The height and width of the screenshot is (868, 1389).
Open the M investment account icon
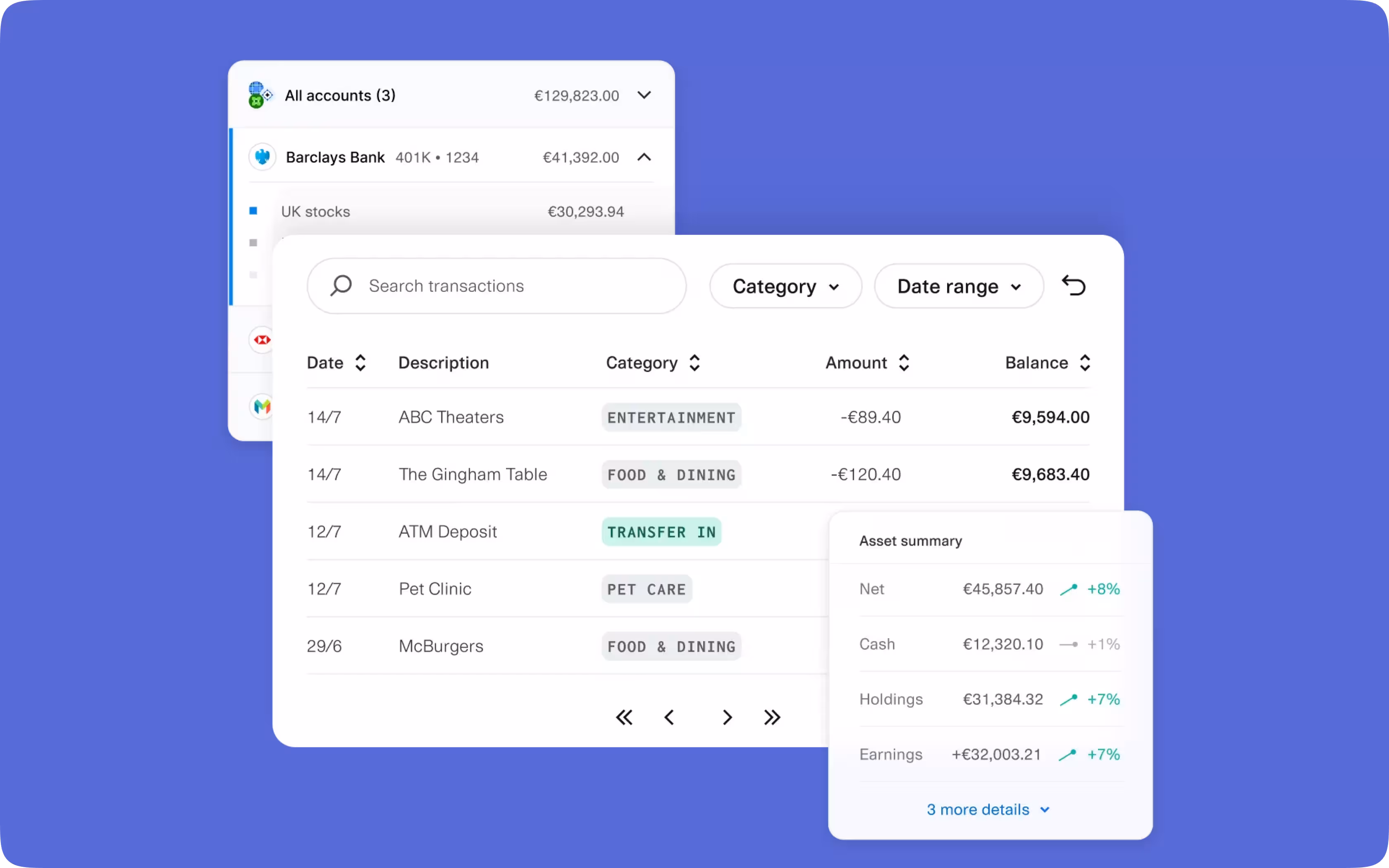[262, 407]
